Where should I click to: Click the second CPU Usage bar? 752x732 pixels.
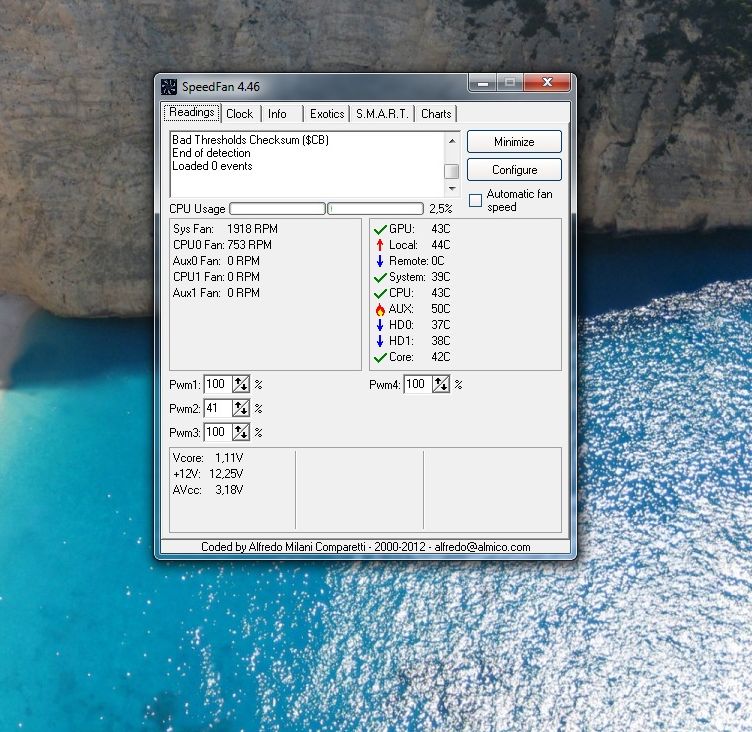click(x=376, y=209)
